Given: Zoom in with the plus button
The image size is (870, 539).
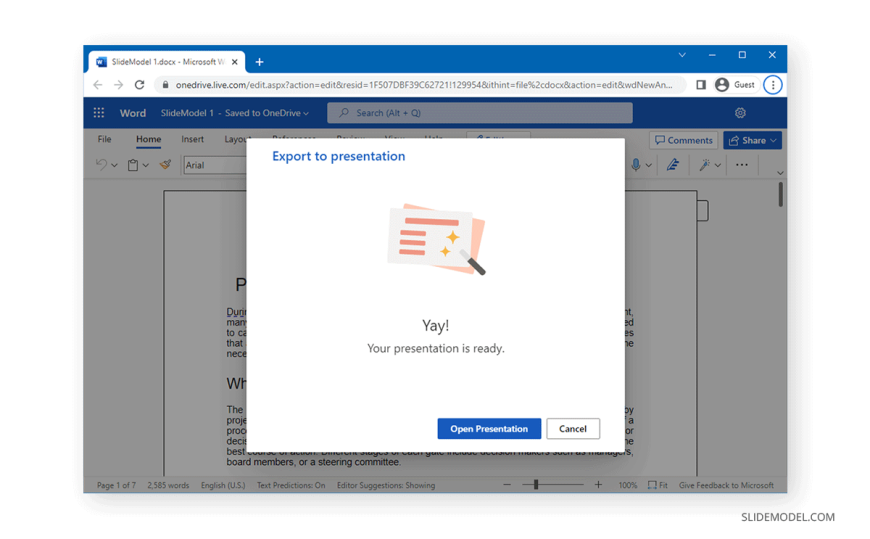Looking at the screenshot, I should [x=598, y=485].
